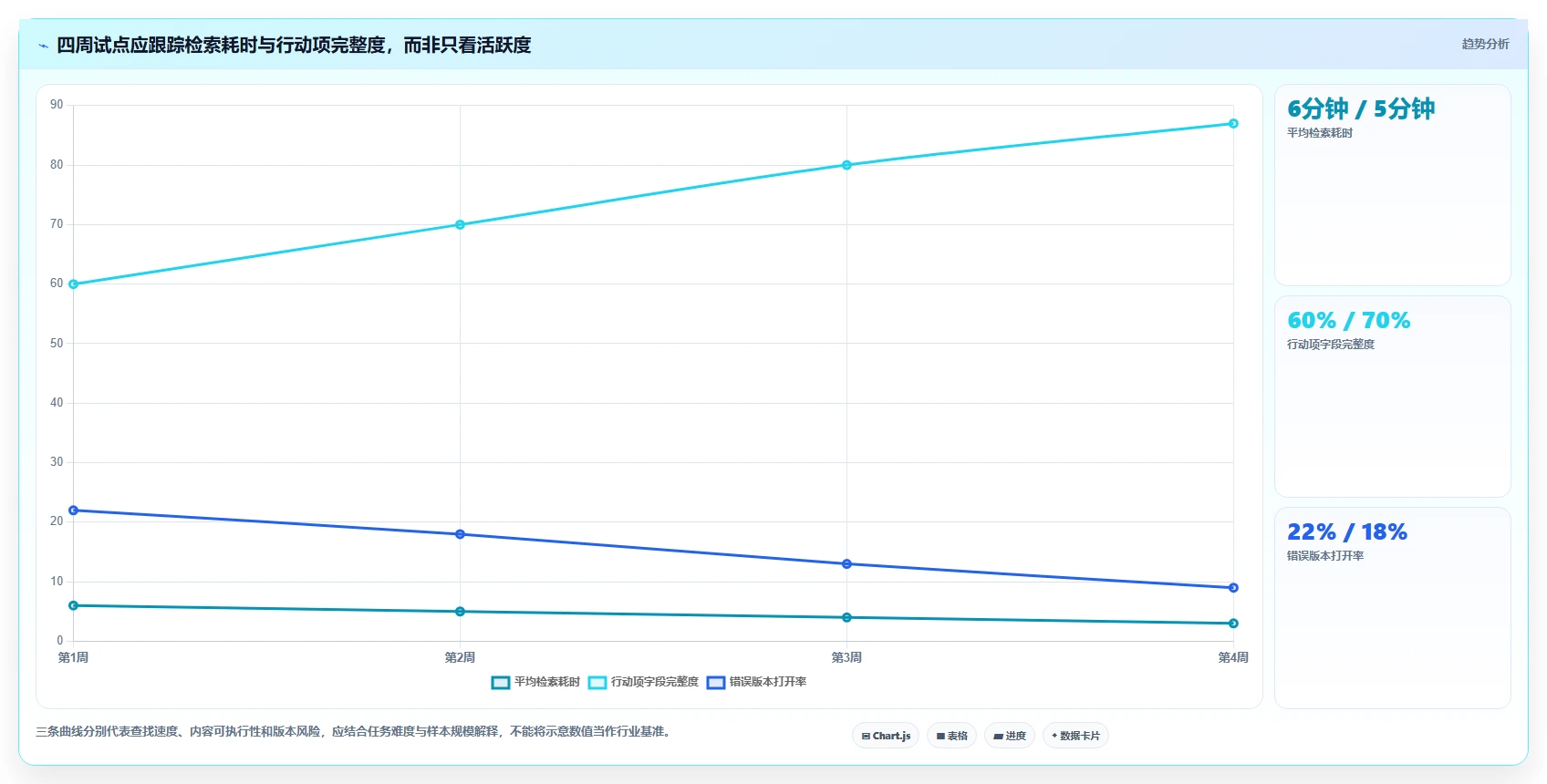The height and width of the screenshot is (784, 1547).
Task: Click the 错误版本打开率 point at 第1周 (22)
Action: [74, 511]
